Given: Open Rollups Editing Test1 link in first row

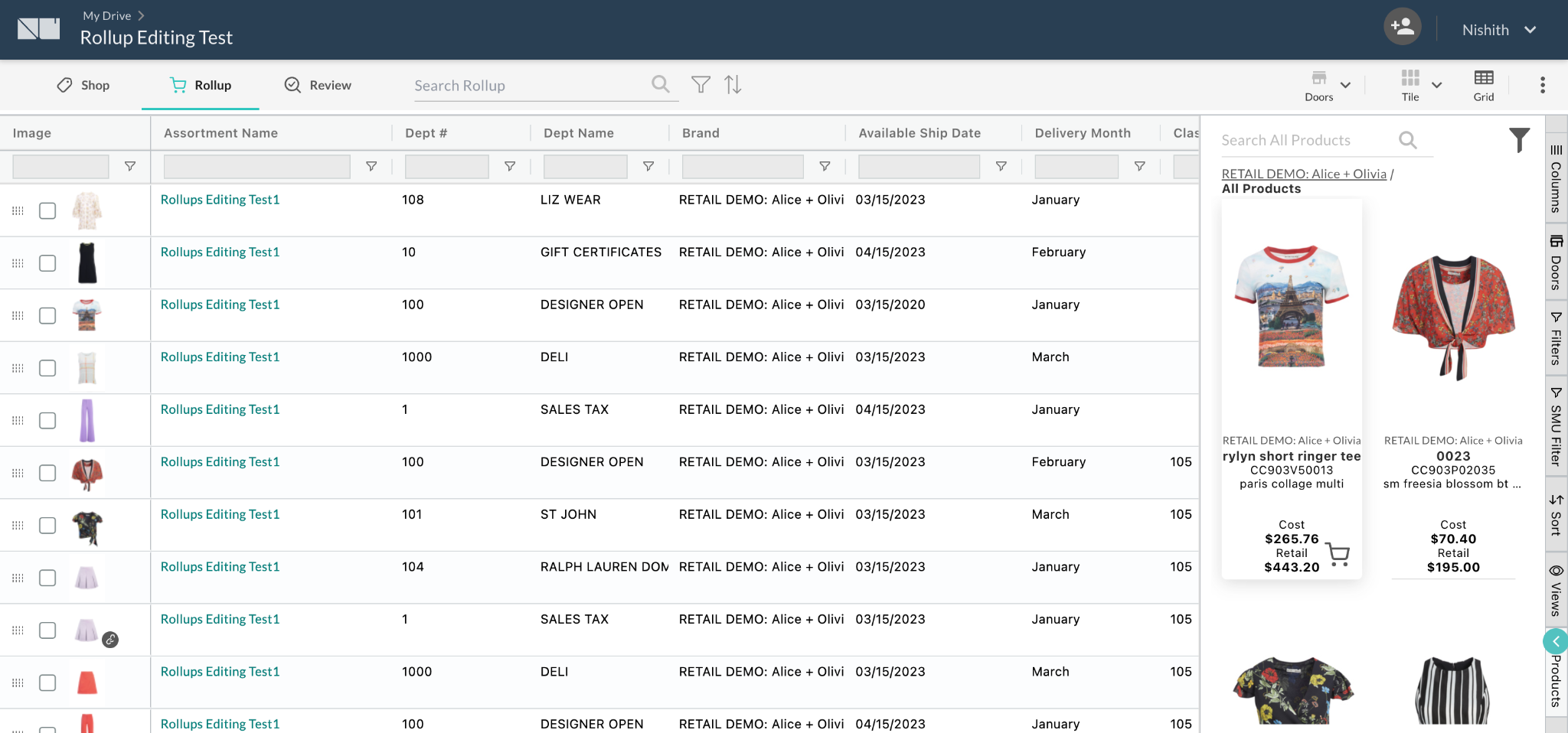Looking at the screenshot, I should pyautogui.click(x=220, y=200).
